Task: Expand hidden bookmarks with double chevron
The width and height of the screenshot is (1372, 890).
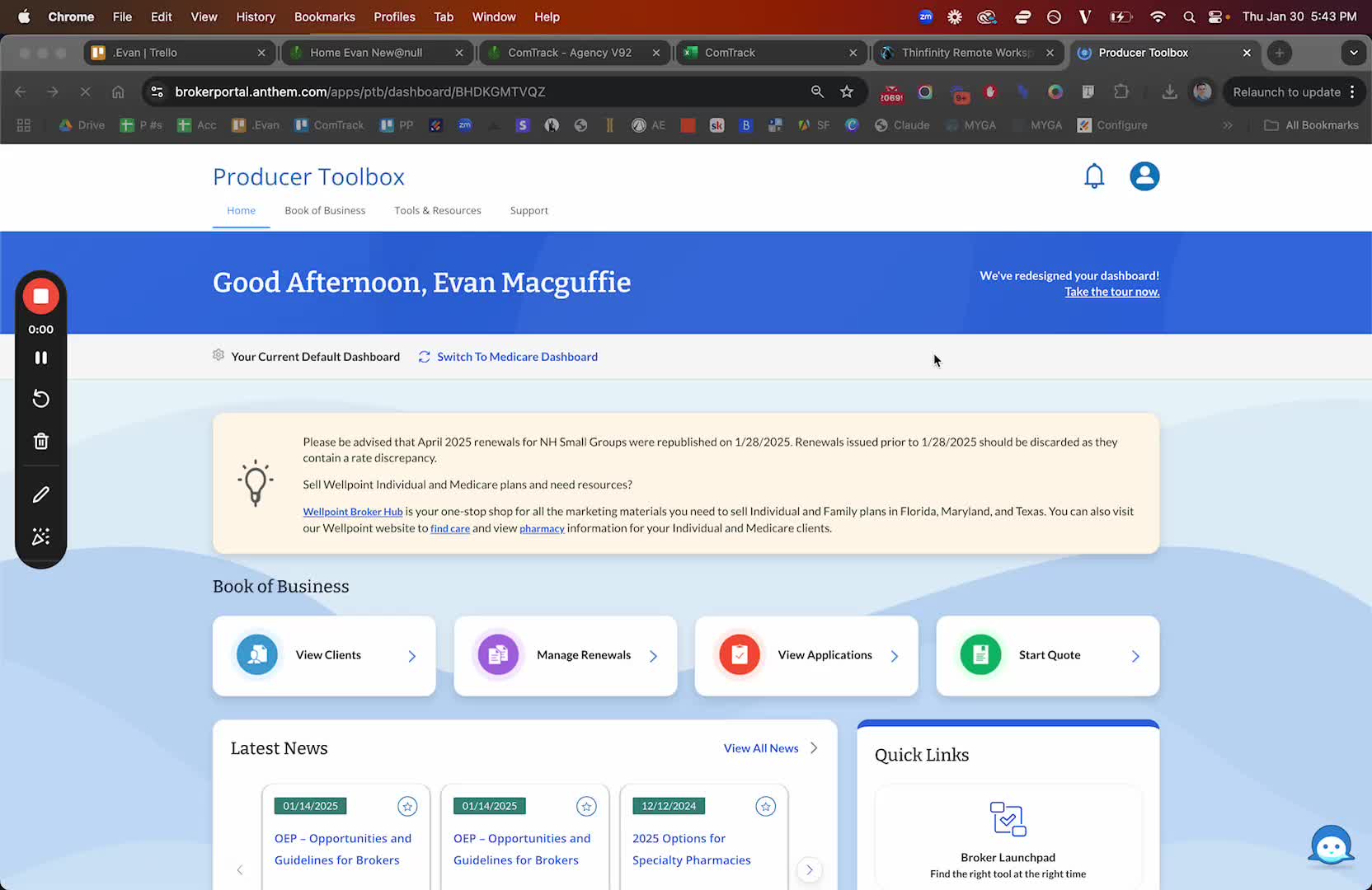Action: 1228,125
